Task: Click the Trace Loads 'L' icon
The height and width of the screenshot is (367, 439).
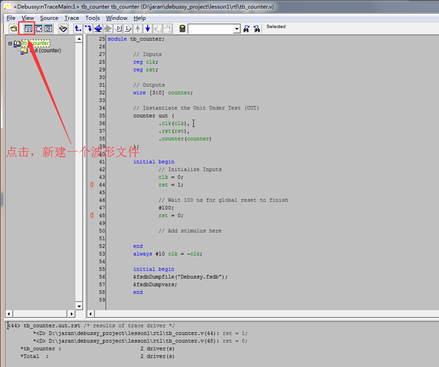Action: point(128,29)
